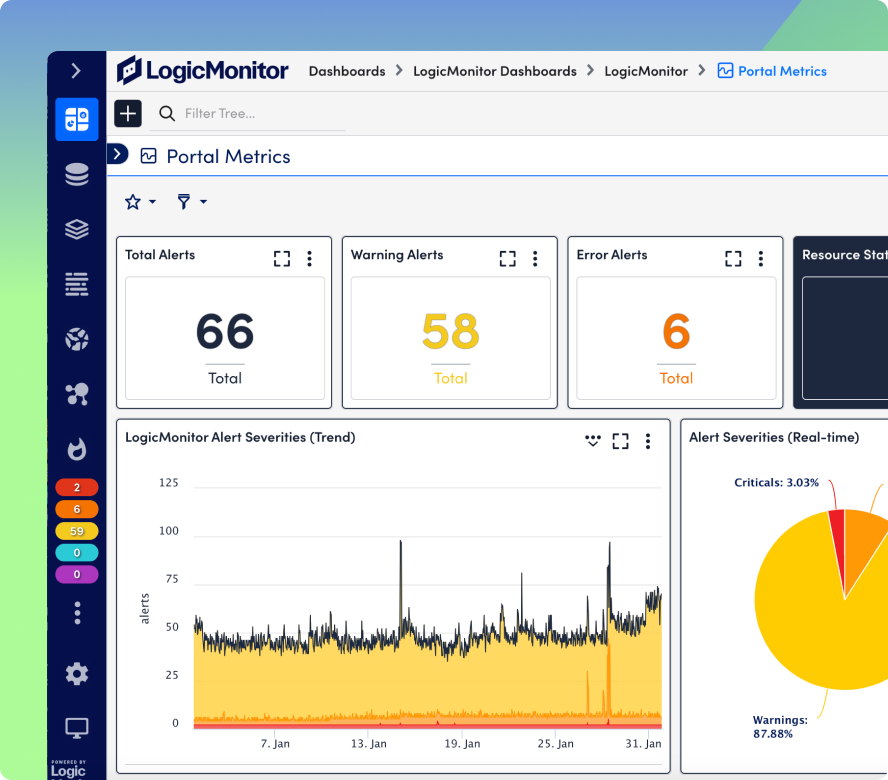This screenshot has width=888, height=780.
Task: Focus the Filter Tree search field
Action: pos(248,114)
